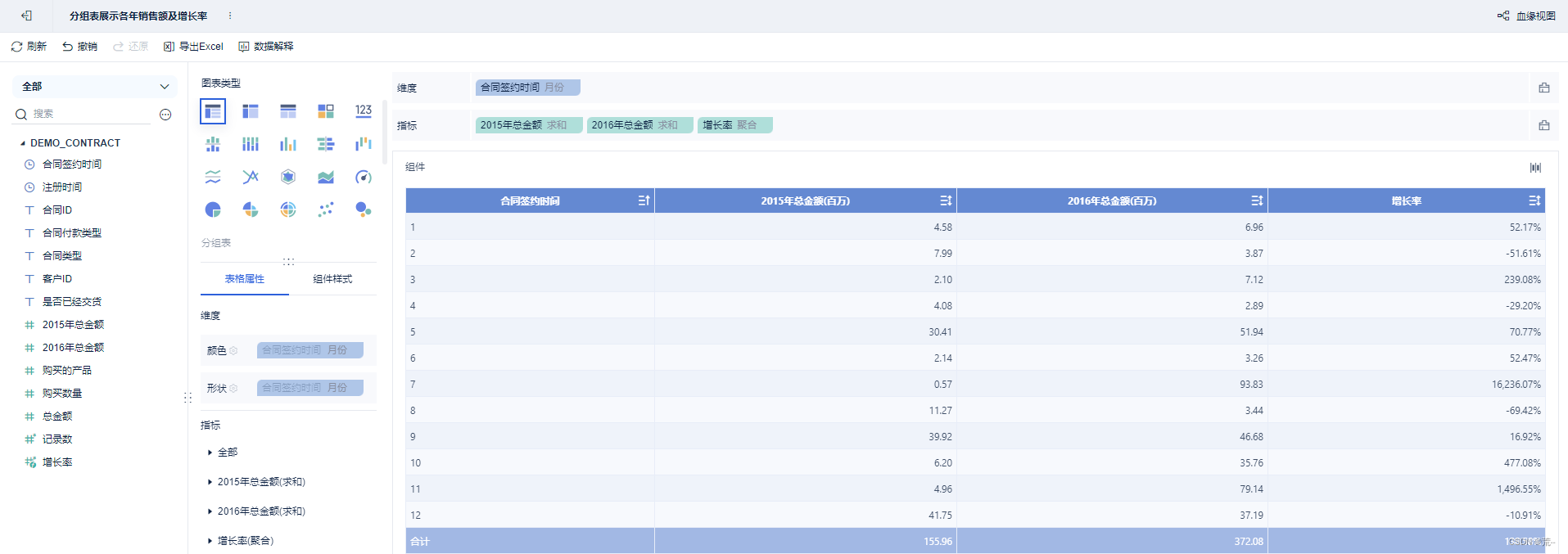This screenshot has height=554, width=1568.
Task: Select the detail table chart type
Action: (288, 111)
